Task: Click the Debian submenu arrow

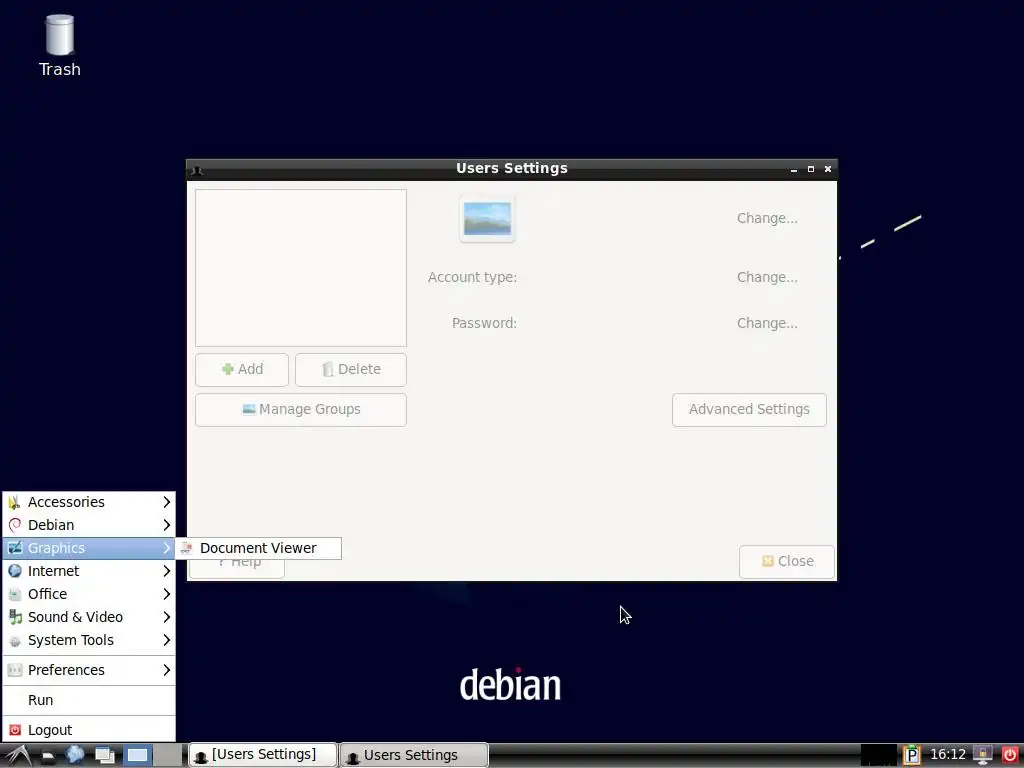Action: [167, 525]
